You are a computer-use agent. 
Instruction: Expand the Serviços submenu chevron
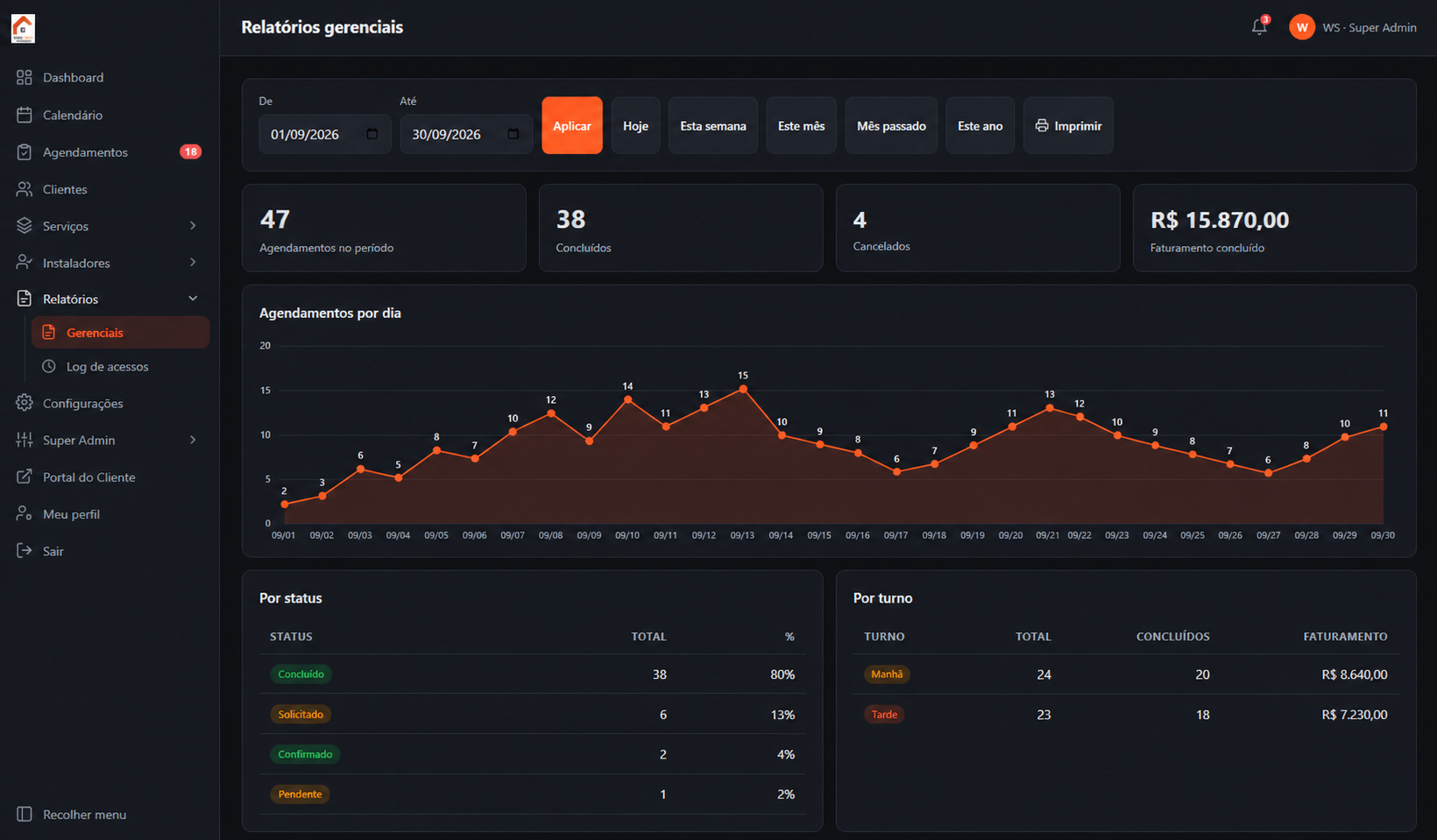point(193,226)
